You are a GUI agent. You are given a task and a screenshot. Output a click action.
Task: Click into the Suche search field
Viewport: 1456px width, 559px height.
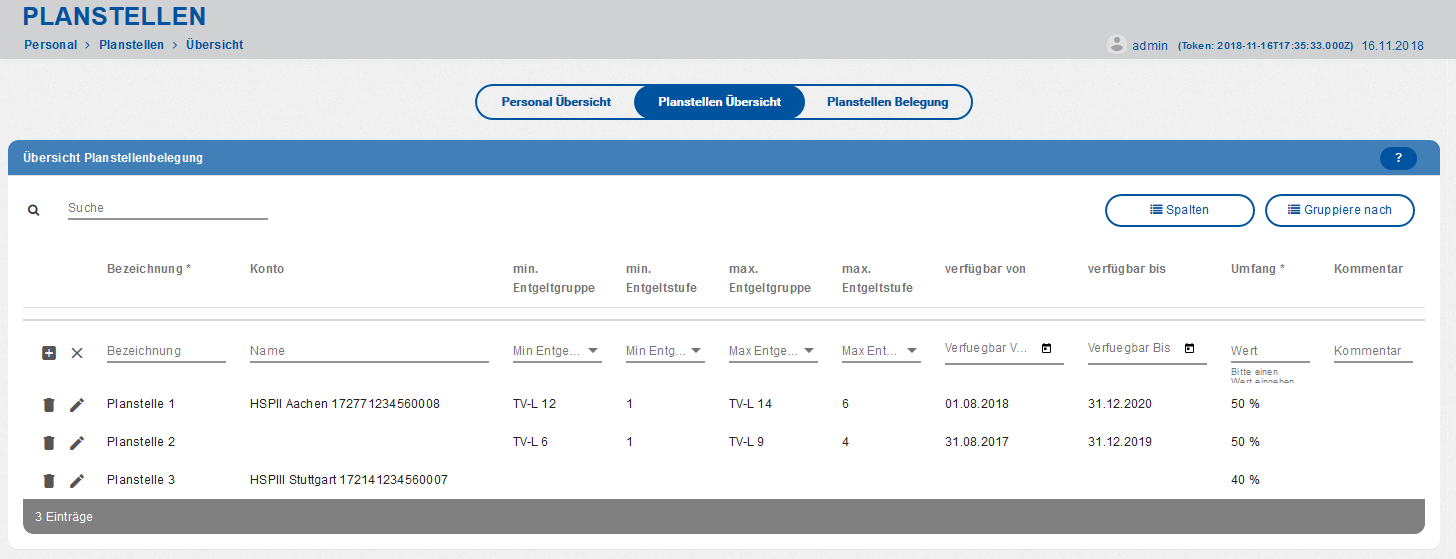(167, 209)
